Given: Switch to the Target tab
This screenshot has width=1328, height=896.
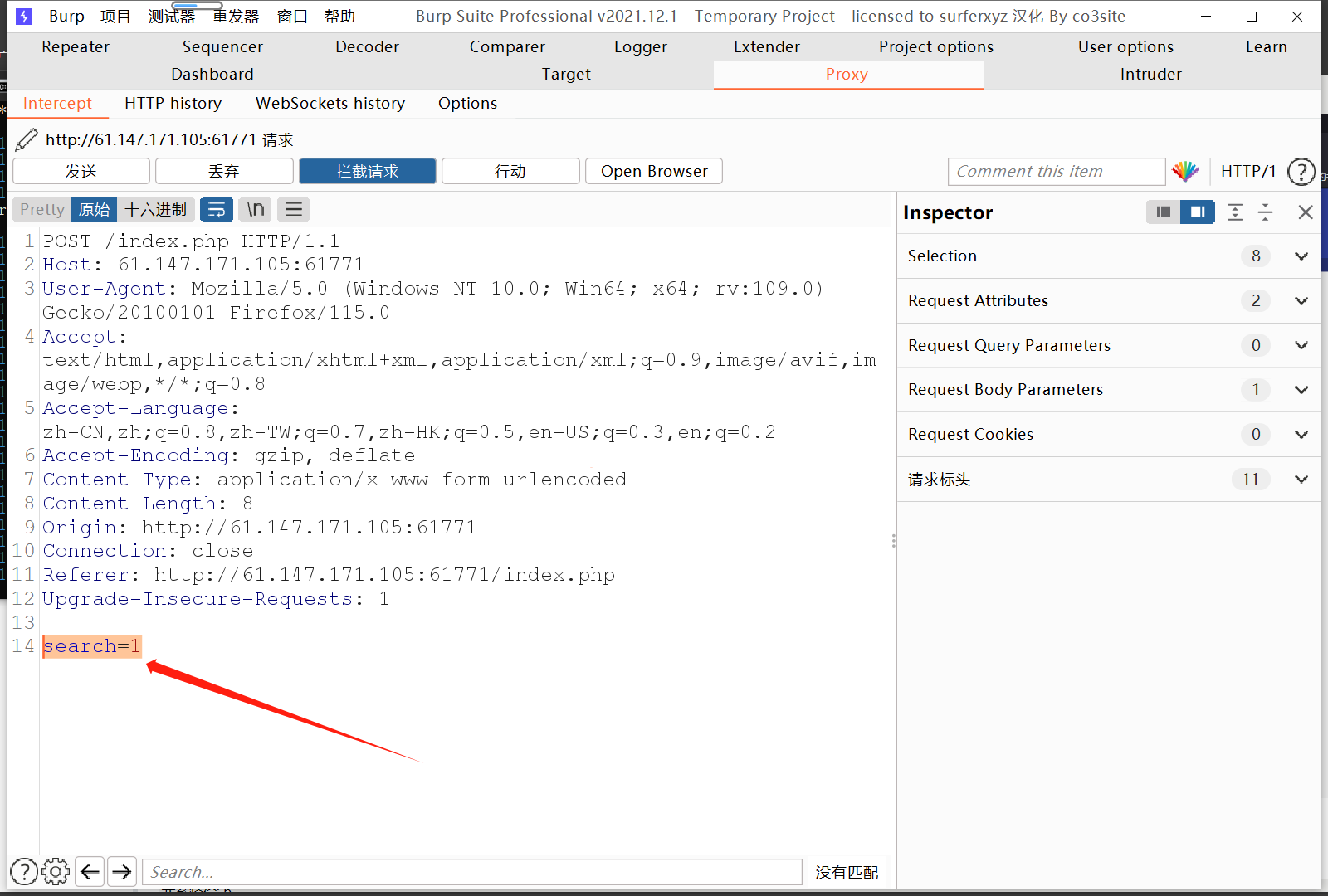Looking at the screenshot, I should click(x=566, y=75).
